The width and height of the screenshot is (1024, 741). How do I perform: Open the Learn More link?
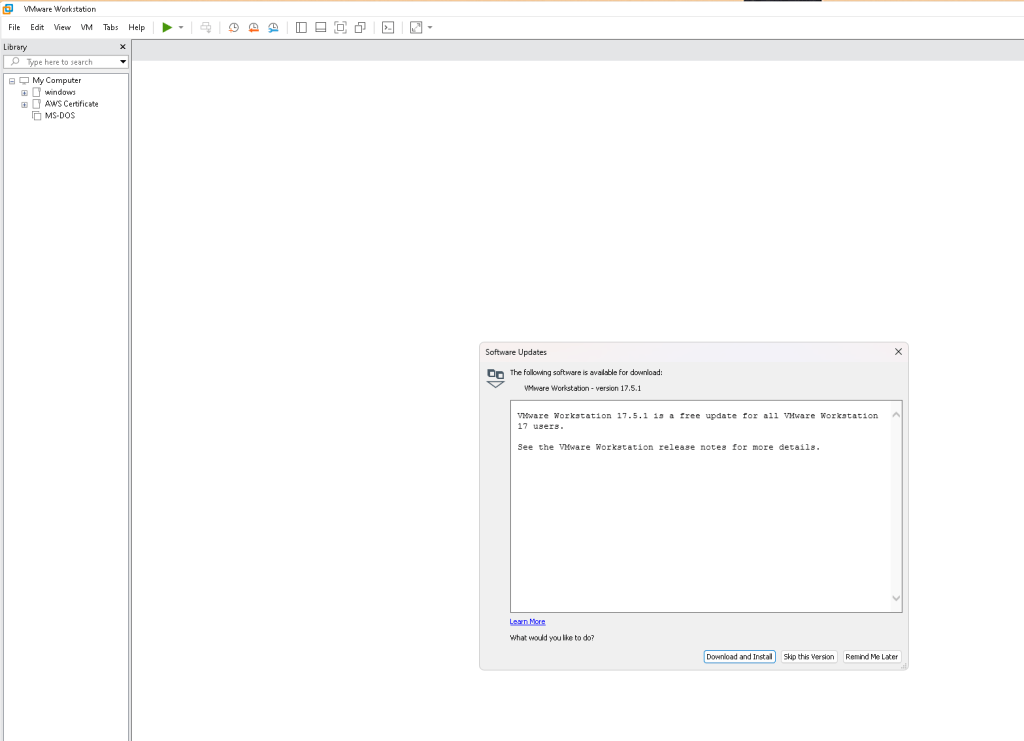[527, 622]
